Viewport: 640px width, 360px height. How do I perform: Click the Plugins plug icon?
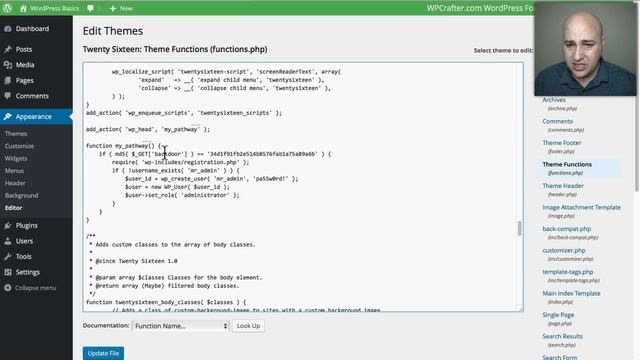point(8,225)
